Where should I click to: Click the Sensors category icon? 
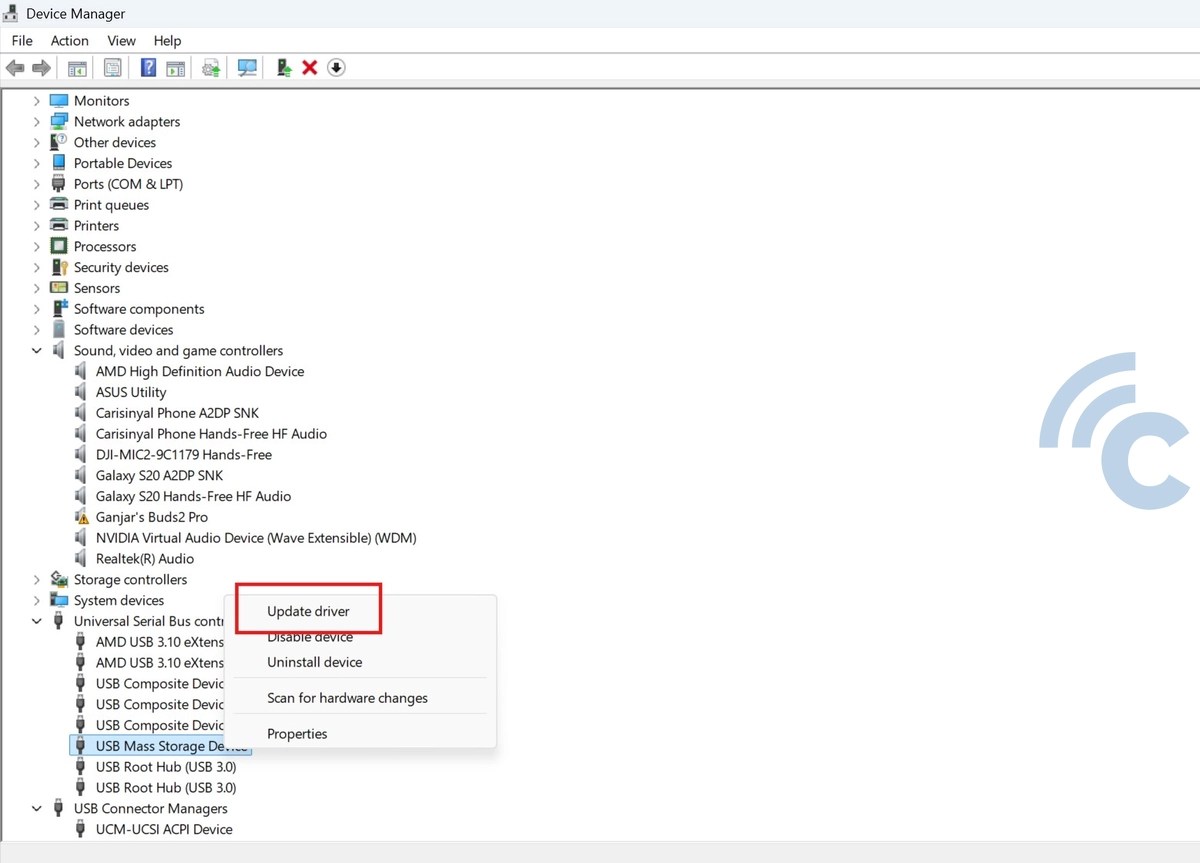click(59, 288)
